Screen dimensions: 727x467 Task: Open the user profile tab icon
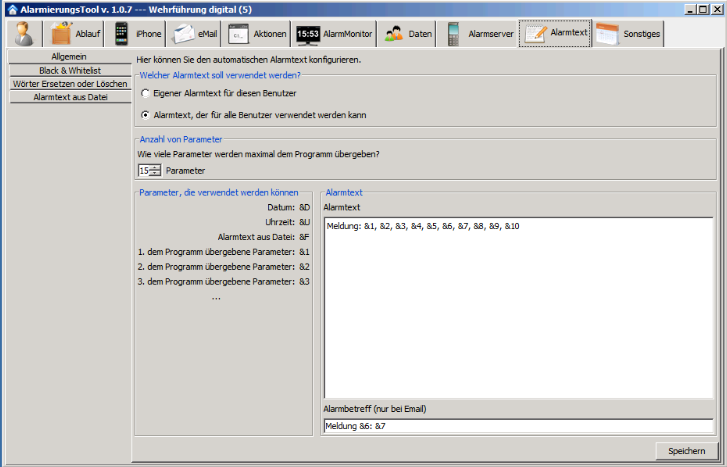tap(24, 33)
